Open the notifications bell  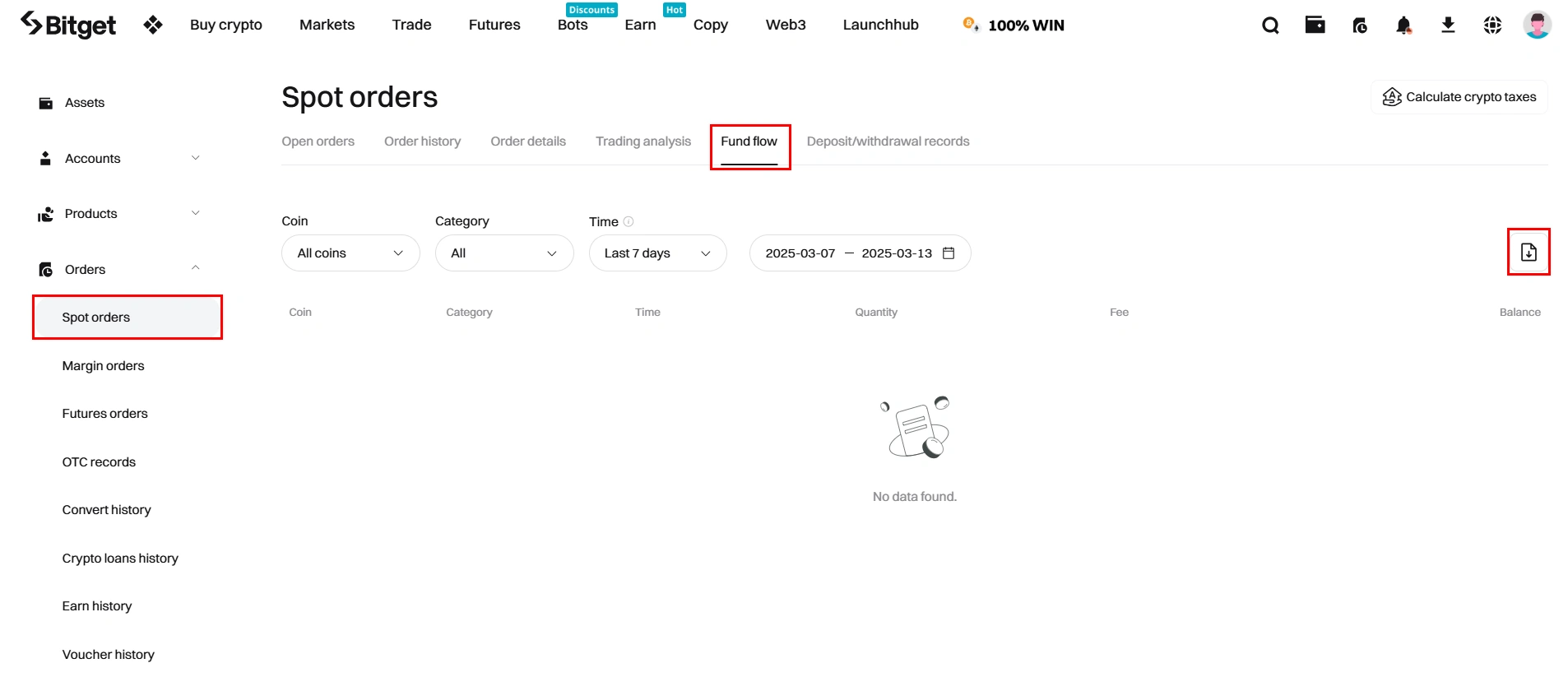[x=1403, y=26]
